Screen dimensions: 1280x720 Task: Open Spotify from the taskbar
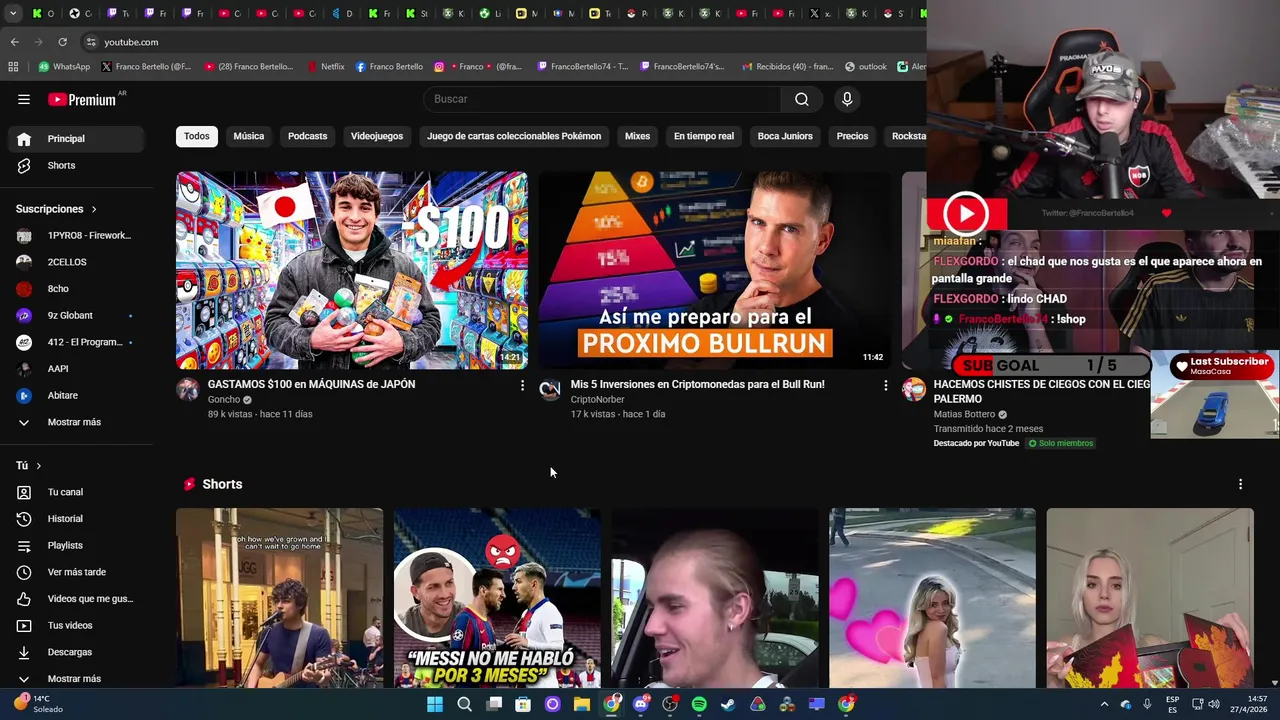699,704
